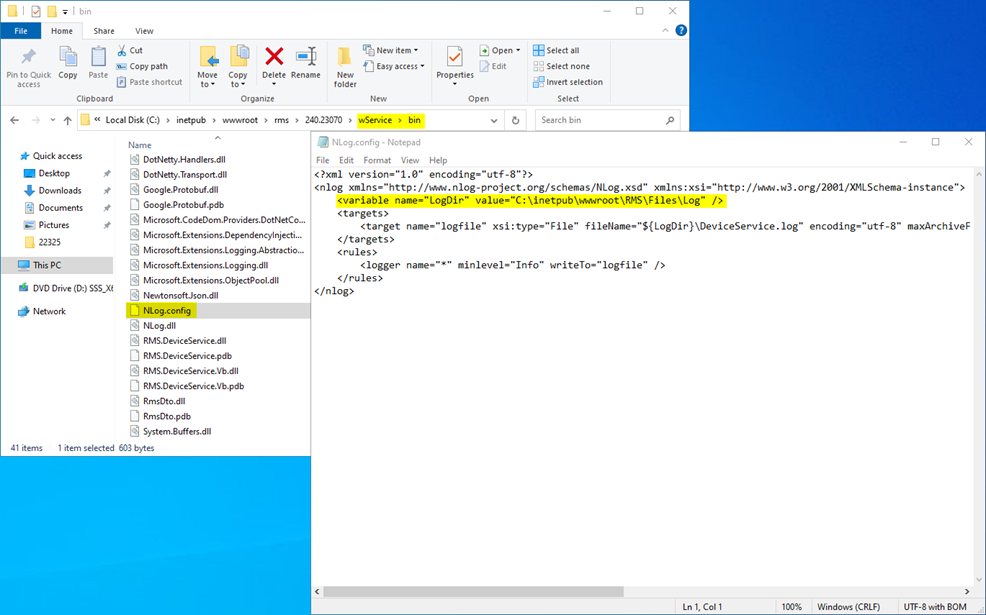The width and height of the screenshot is (986, 615).
Task: Select System.Buffers.dll file
Action: pos(177,431)
